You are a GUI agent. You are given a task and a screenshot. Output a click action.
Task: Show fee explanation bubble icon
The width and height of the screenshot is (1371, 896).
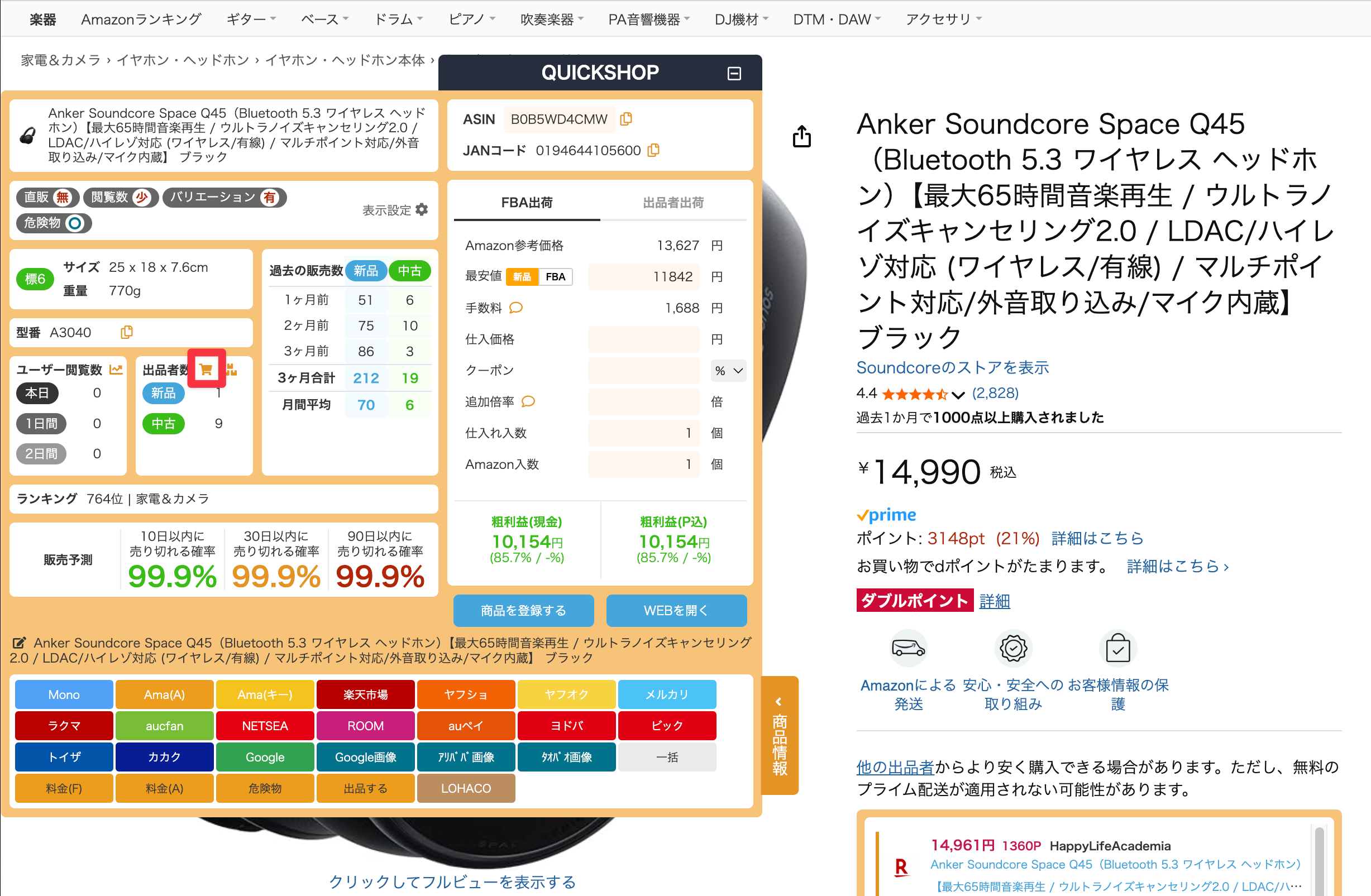(x=516, y=308)
